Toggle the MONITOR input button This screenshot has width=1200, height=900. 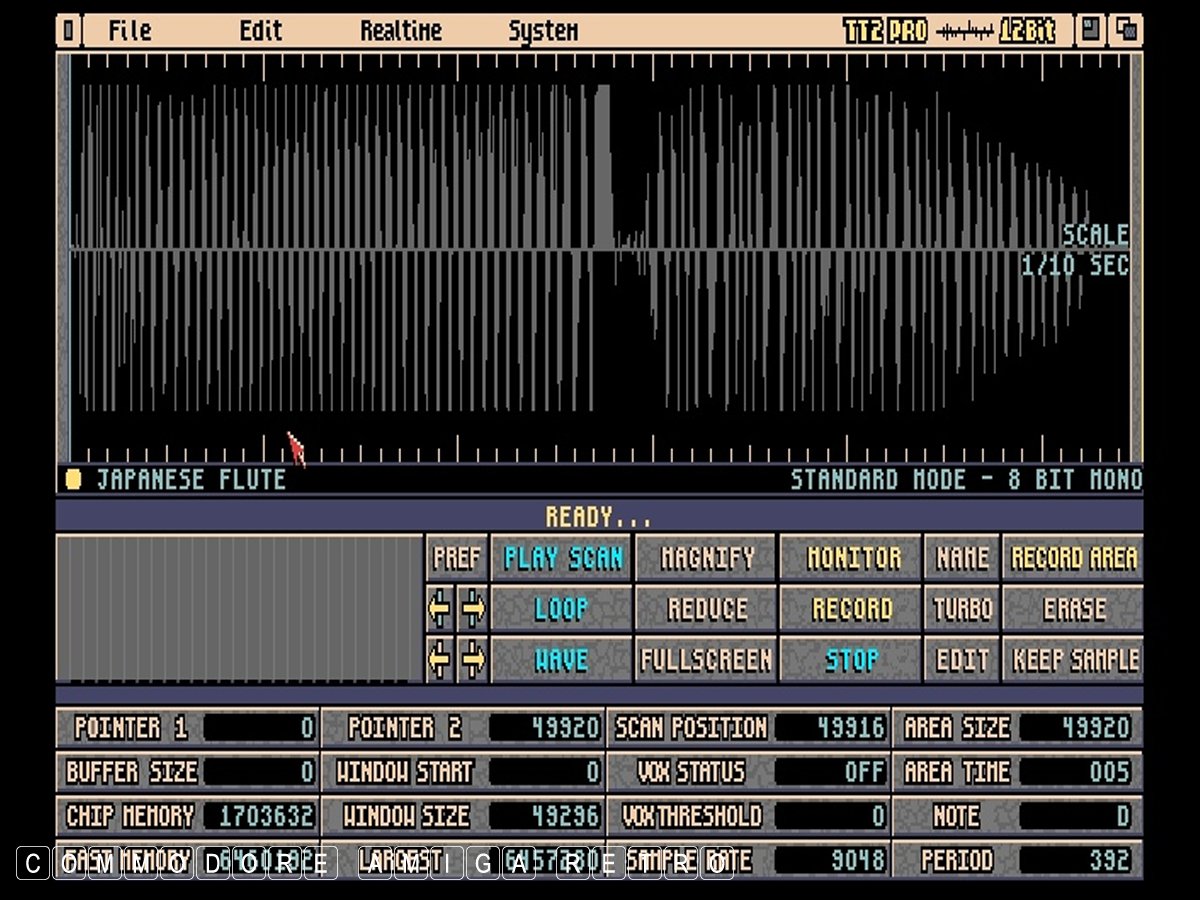click(x=853, y=558)
